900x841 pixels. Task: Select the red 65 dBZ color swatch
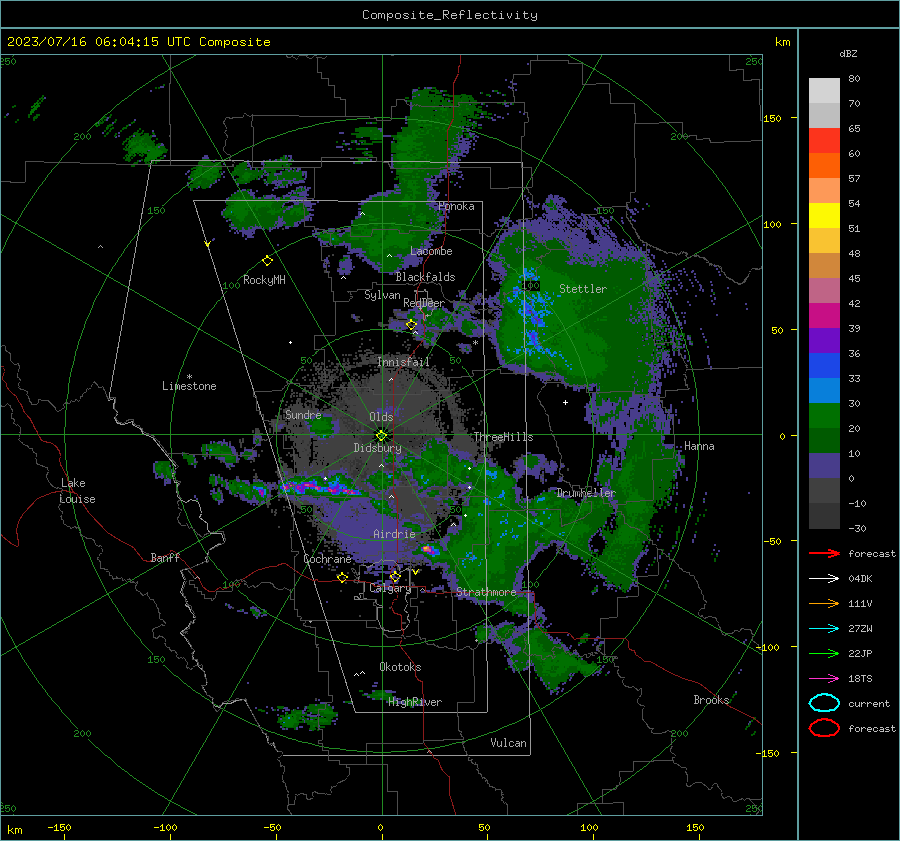pos(824,140)
